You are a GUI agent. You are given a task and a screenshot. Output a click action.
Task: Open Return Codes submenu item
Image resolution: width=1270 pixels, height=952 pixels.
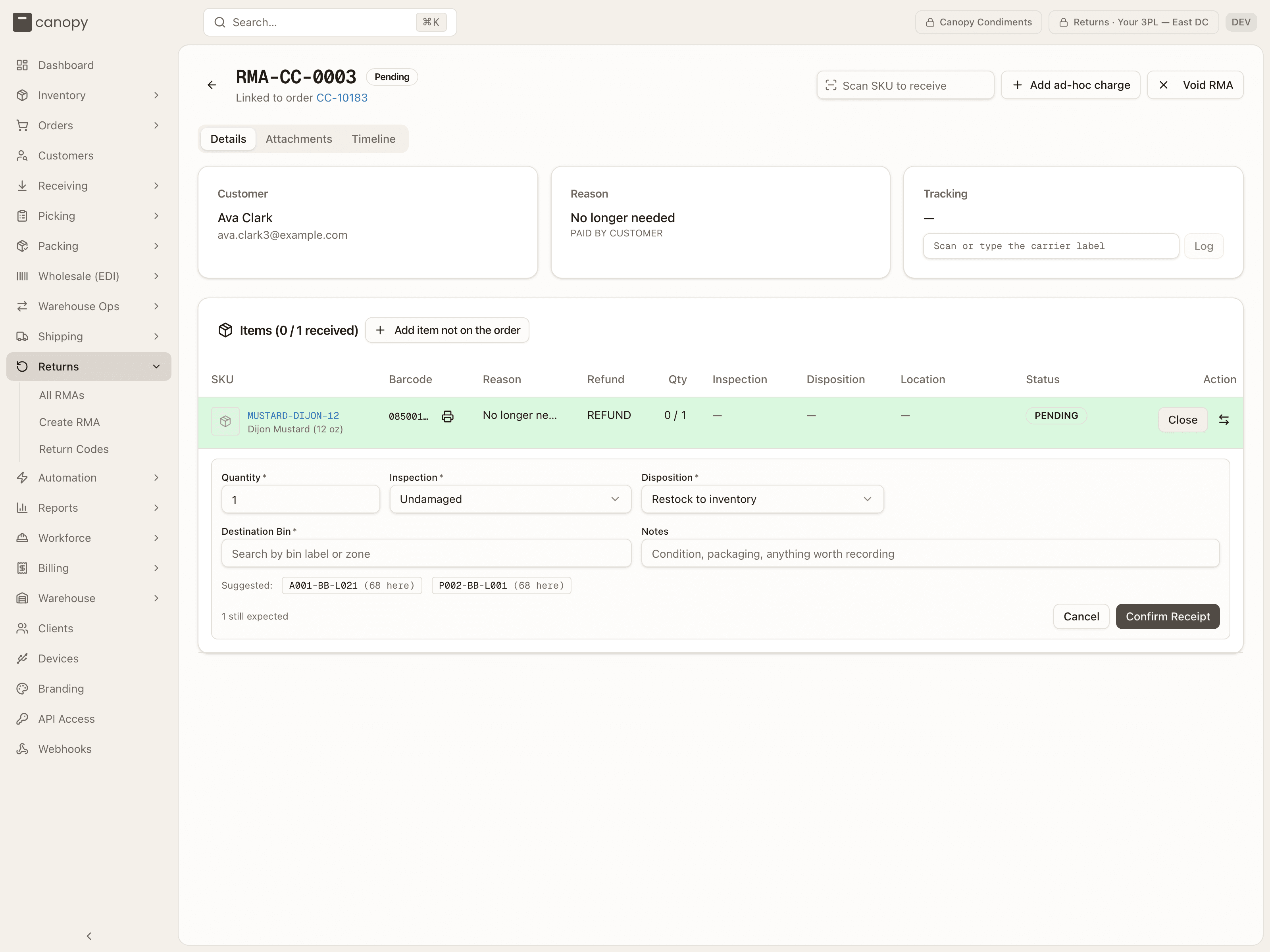73,449
